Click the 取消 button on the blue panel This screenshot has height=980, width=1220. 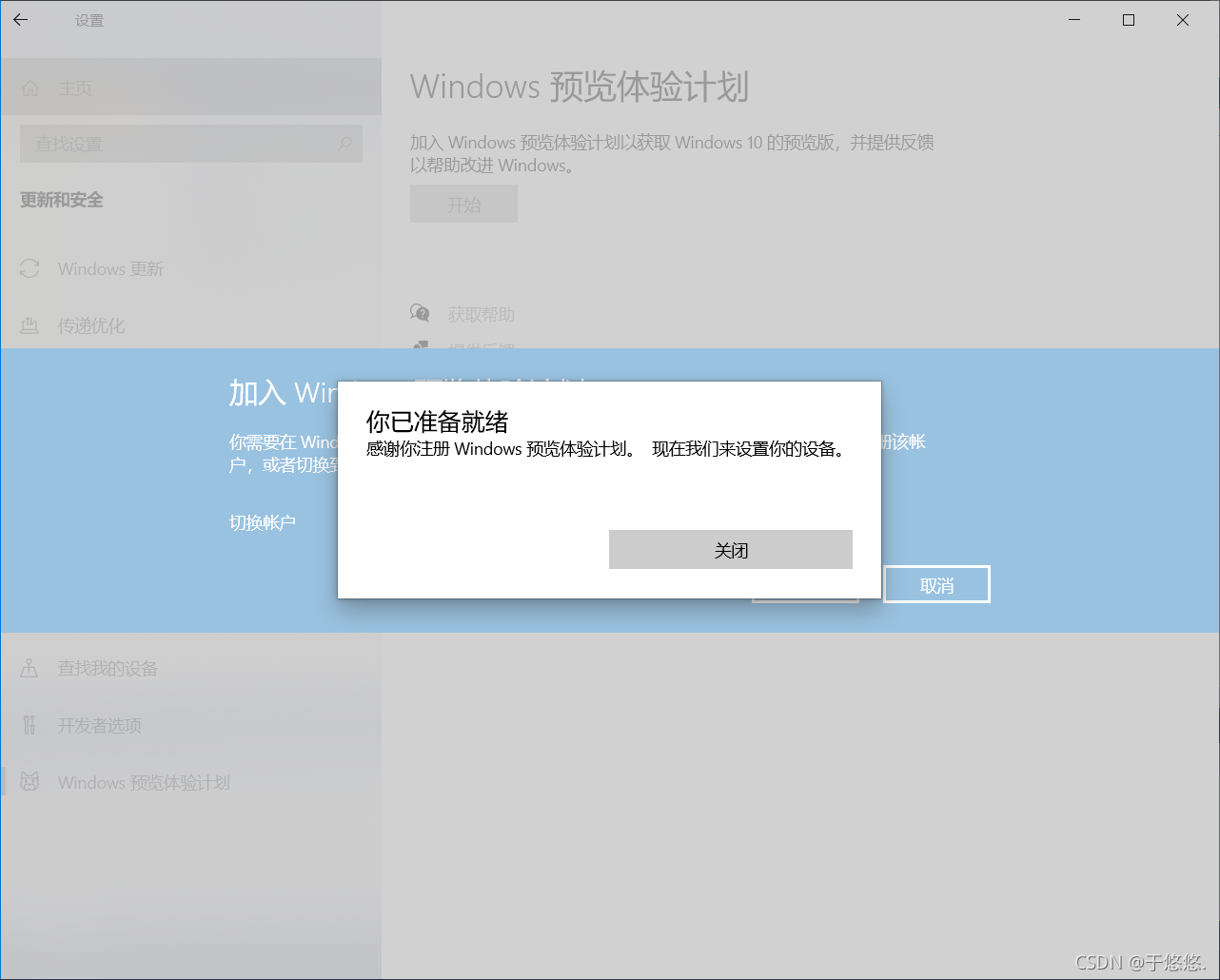point(936,585)
